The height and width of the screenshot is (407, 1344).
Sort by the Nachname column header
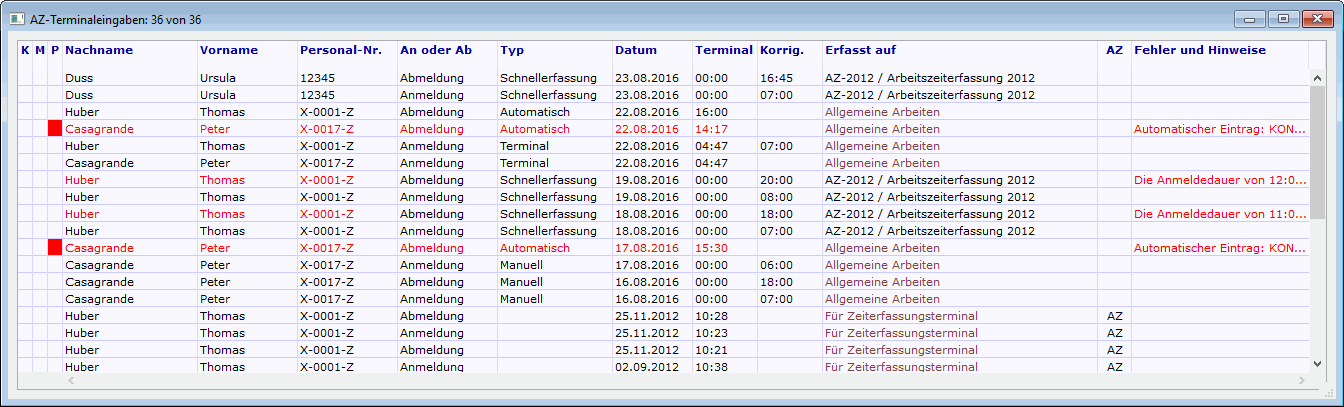(x=99, y=50)
